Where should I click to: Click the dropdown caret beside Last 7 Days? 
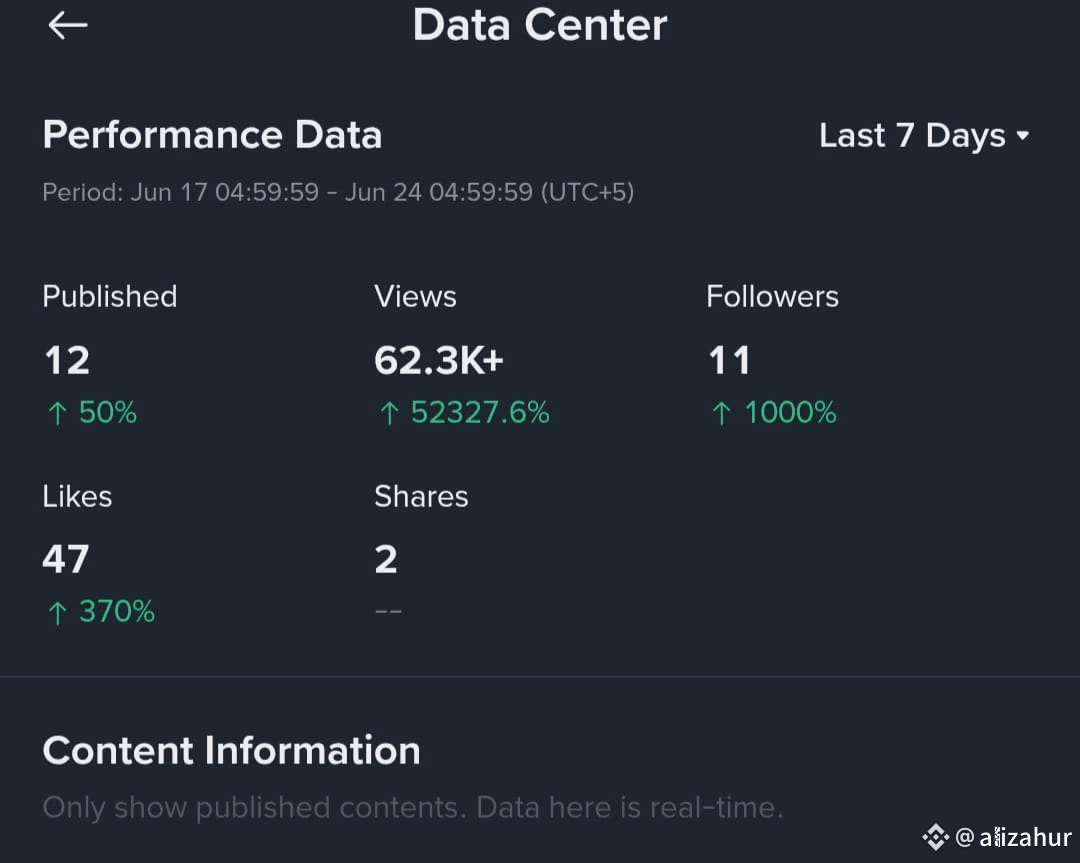1023,136
